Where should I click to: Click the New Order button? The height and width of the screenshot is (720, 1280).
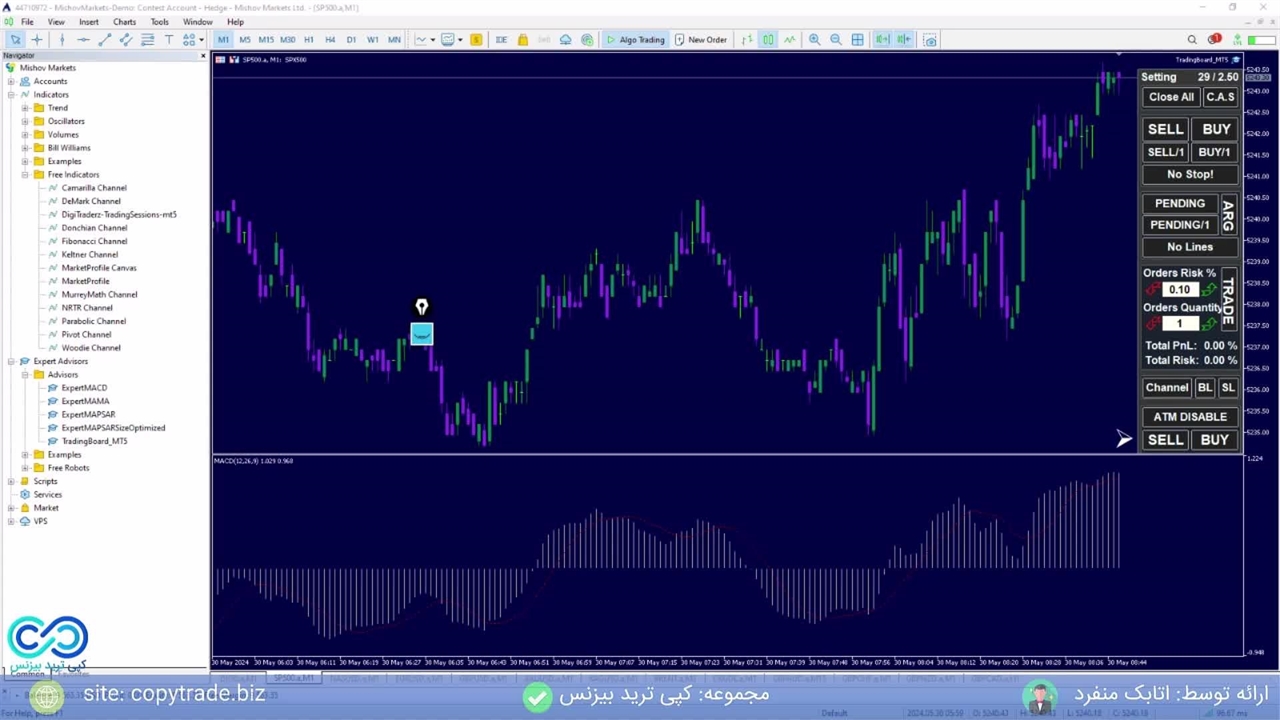(x=700, y=40)
